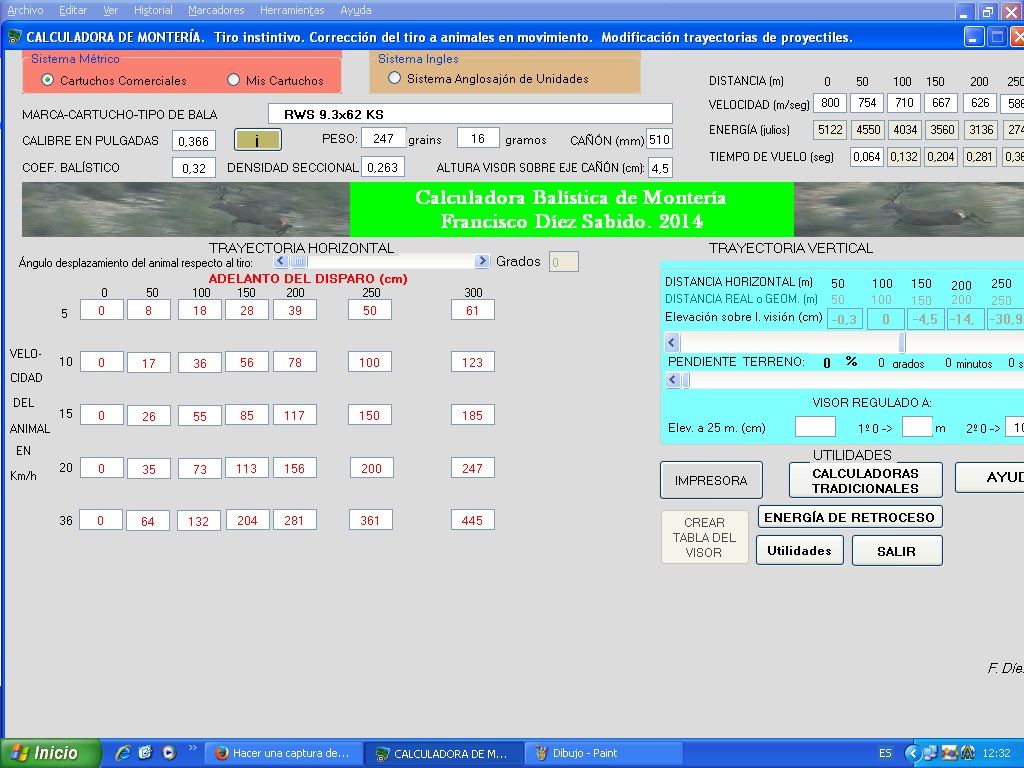Screen dimensions: 1024x768
Task: Open Internet Explorer from quick launch
Action: coord(123,752)
